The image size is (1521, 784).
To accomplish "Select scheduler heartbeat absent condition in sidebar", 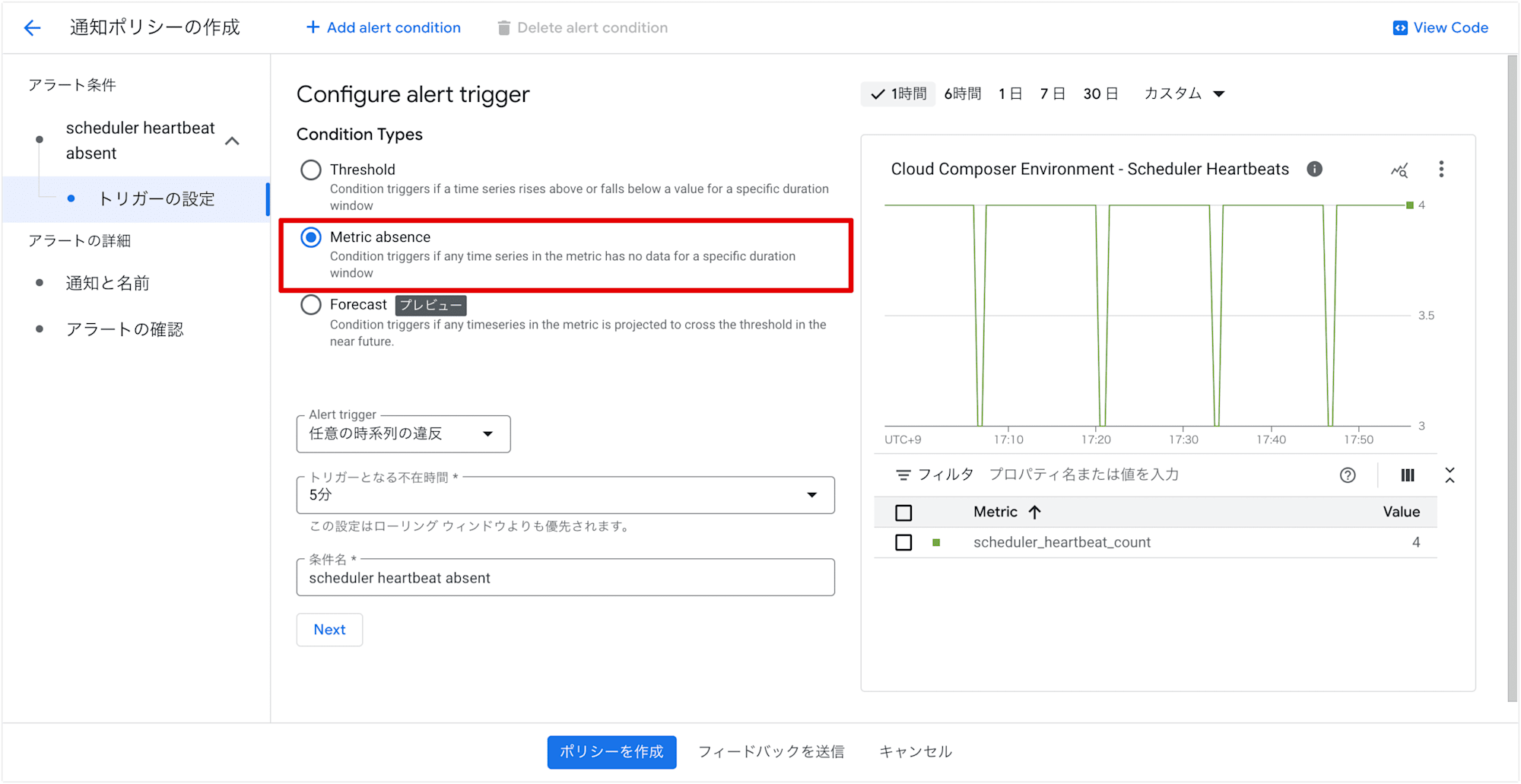I will 140,141.
